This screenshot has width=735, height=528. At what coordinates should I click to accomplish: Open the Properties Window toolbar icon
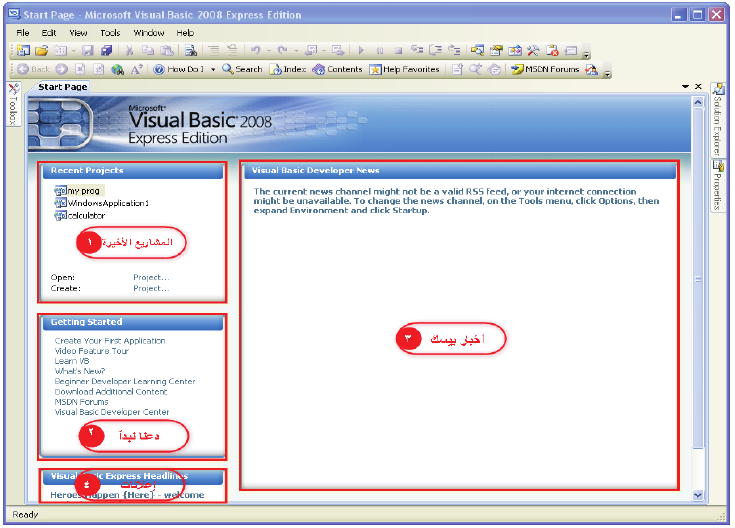pyautogui.click(x=496, y=50)
